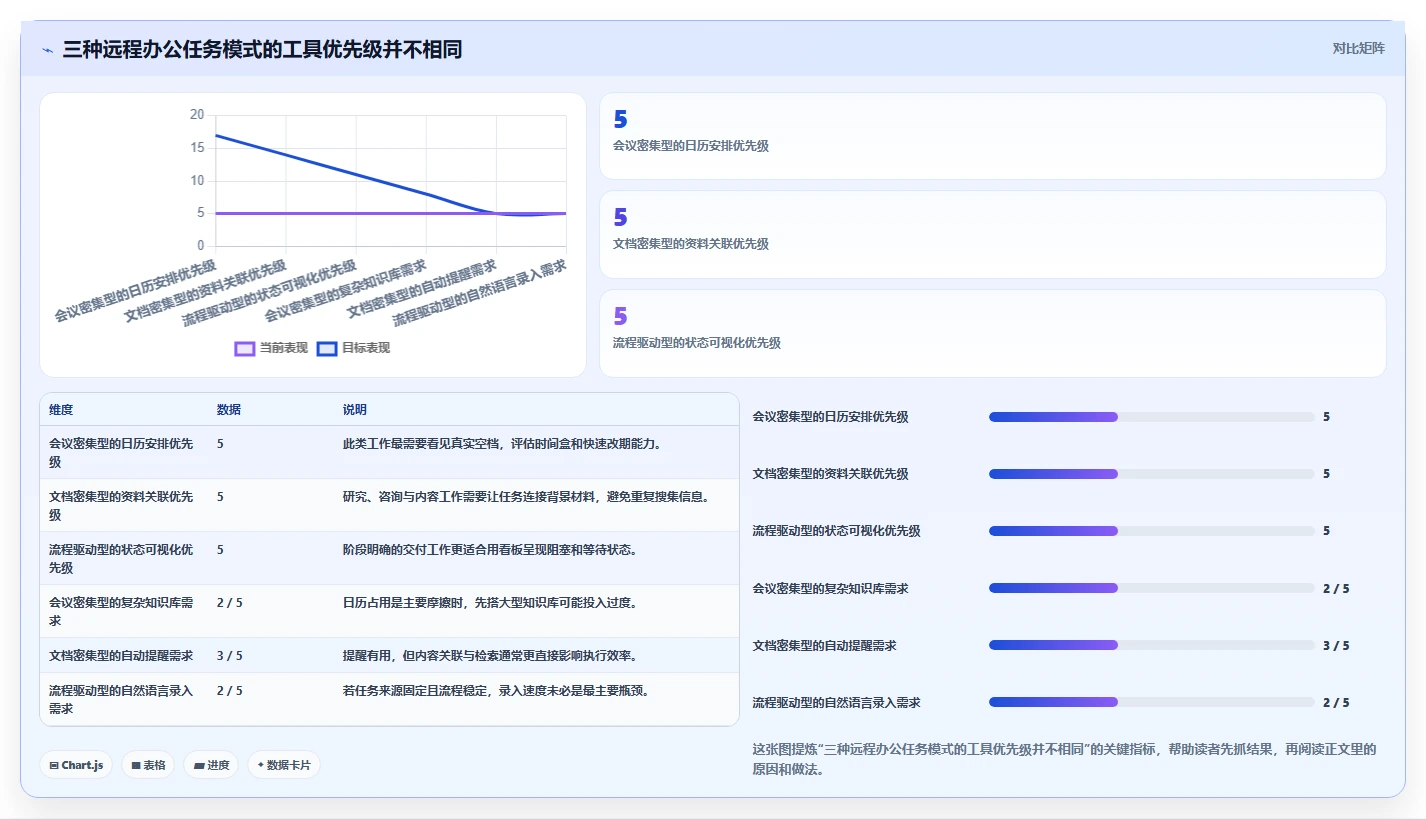Click the table value 3 / 5
Viewport: 1426px width, 819px height.
tap(230, 655)
